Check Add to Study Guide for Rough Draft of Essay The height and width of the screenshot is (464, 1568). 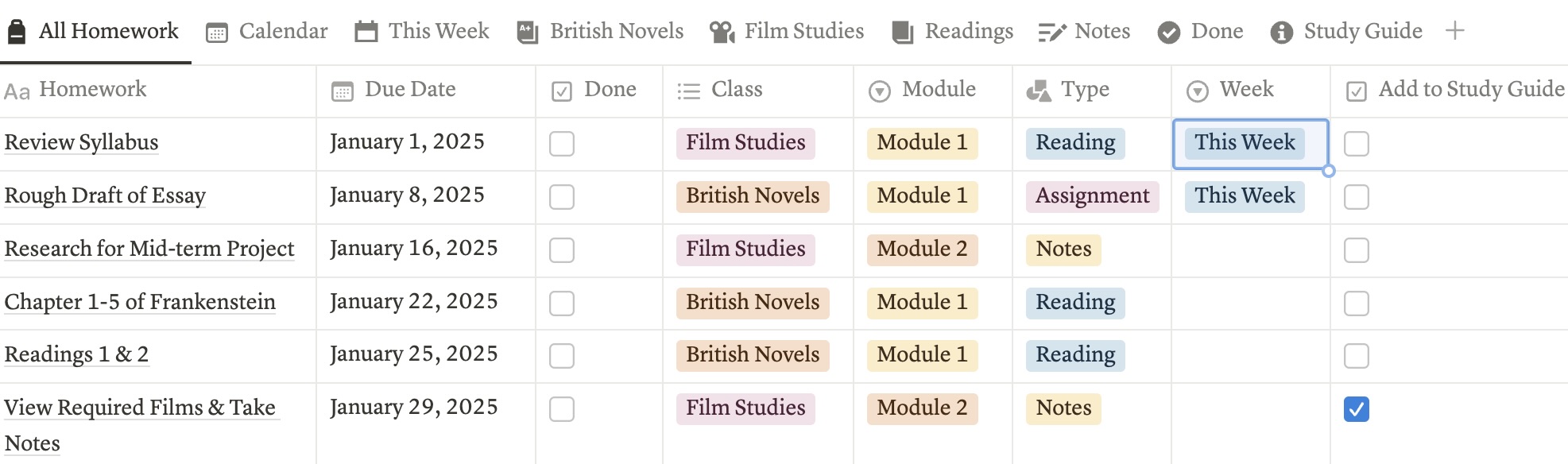coord(1356,196)
